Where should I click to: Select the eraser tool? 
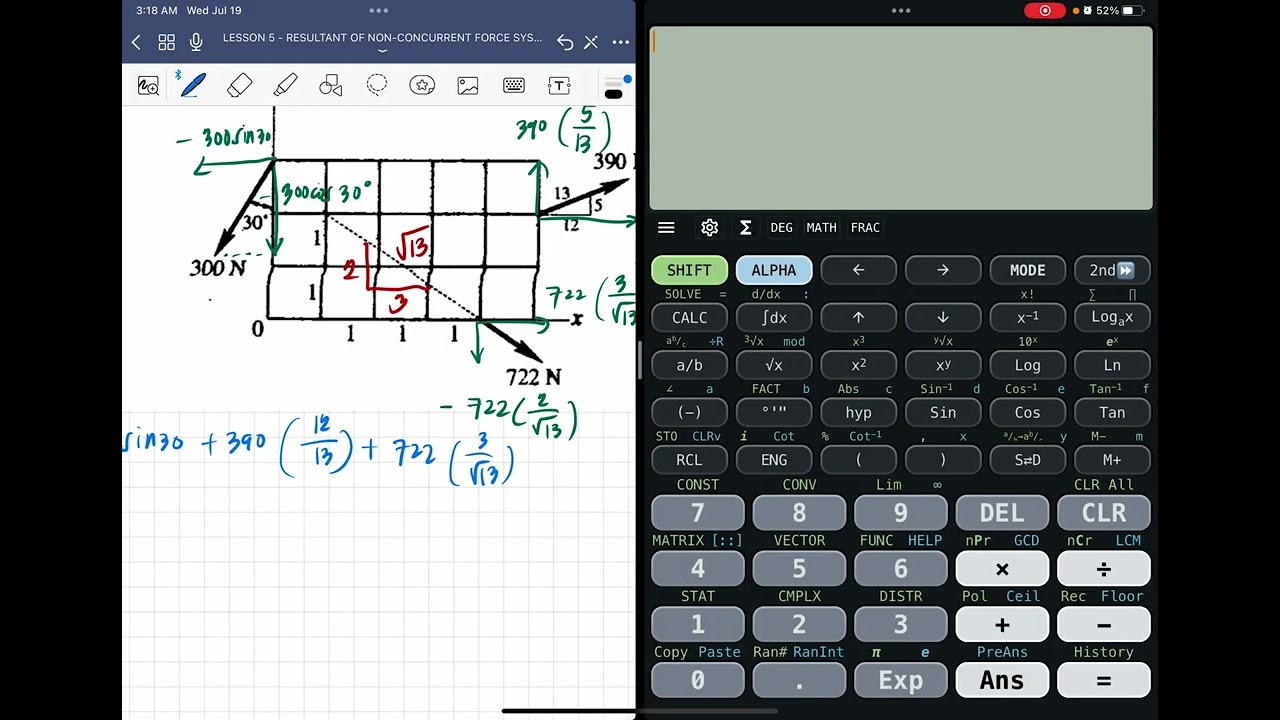(x=239, y=86)
